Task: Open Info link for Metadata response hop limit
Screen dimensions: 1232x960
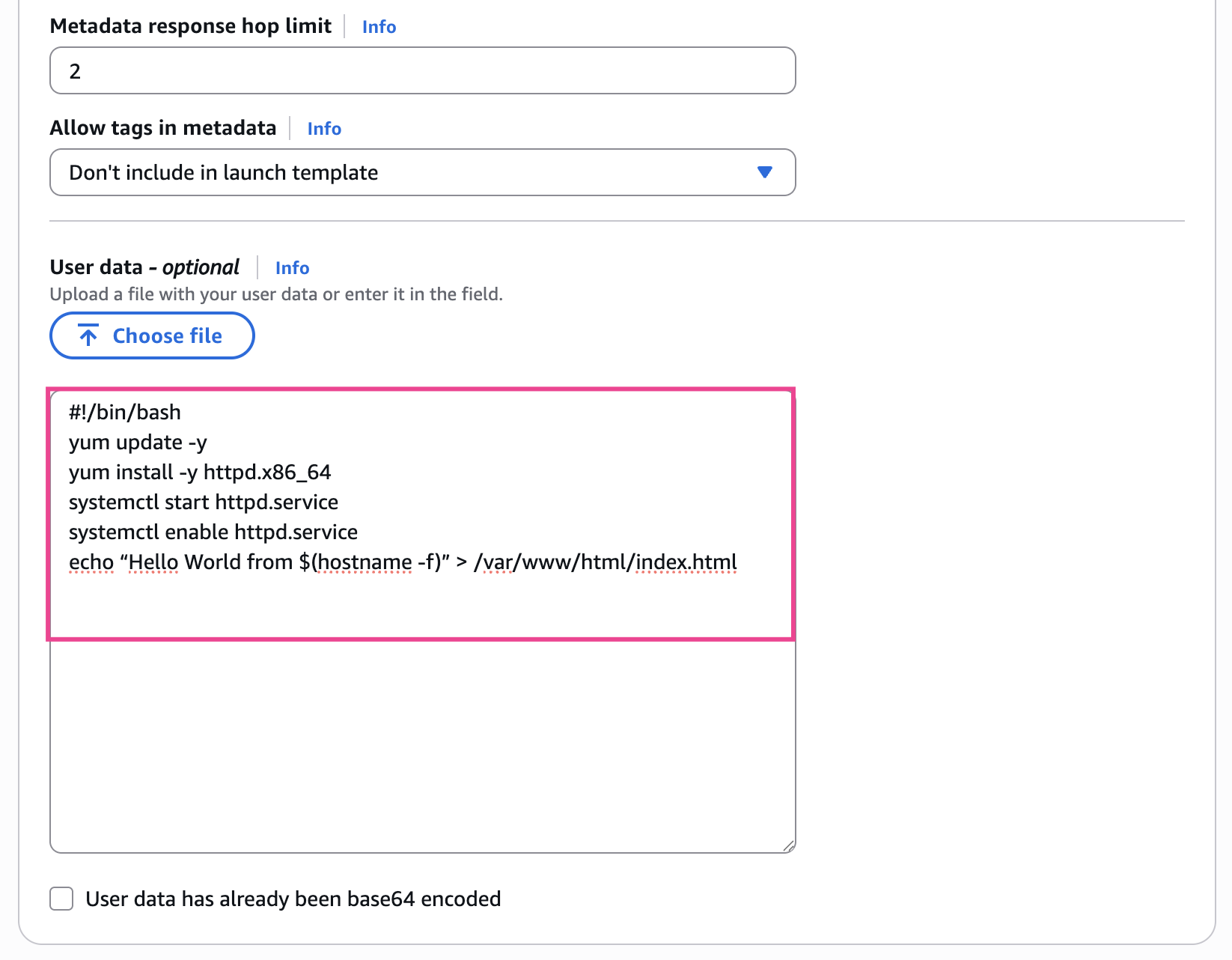Action: point(379,27)
